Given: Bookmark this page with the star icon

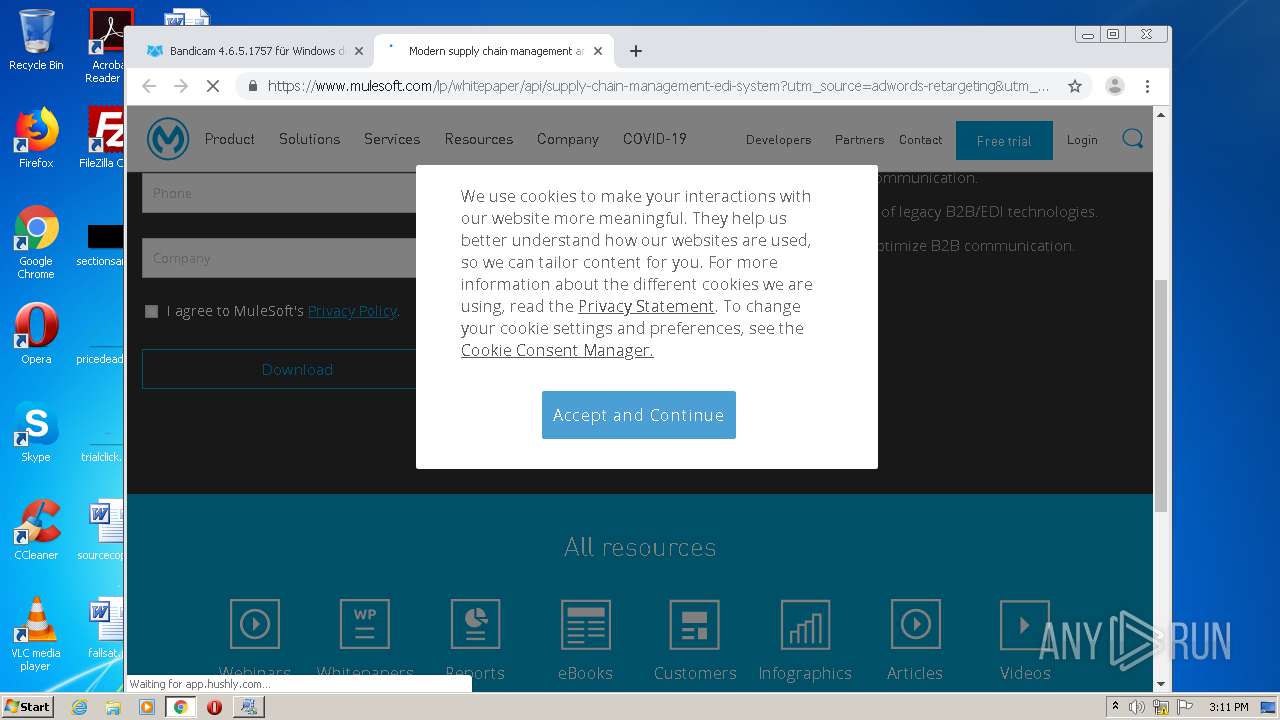Looking at the screenshot, I should [x=1075, y=86].
